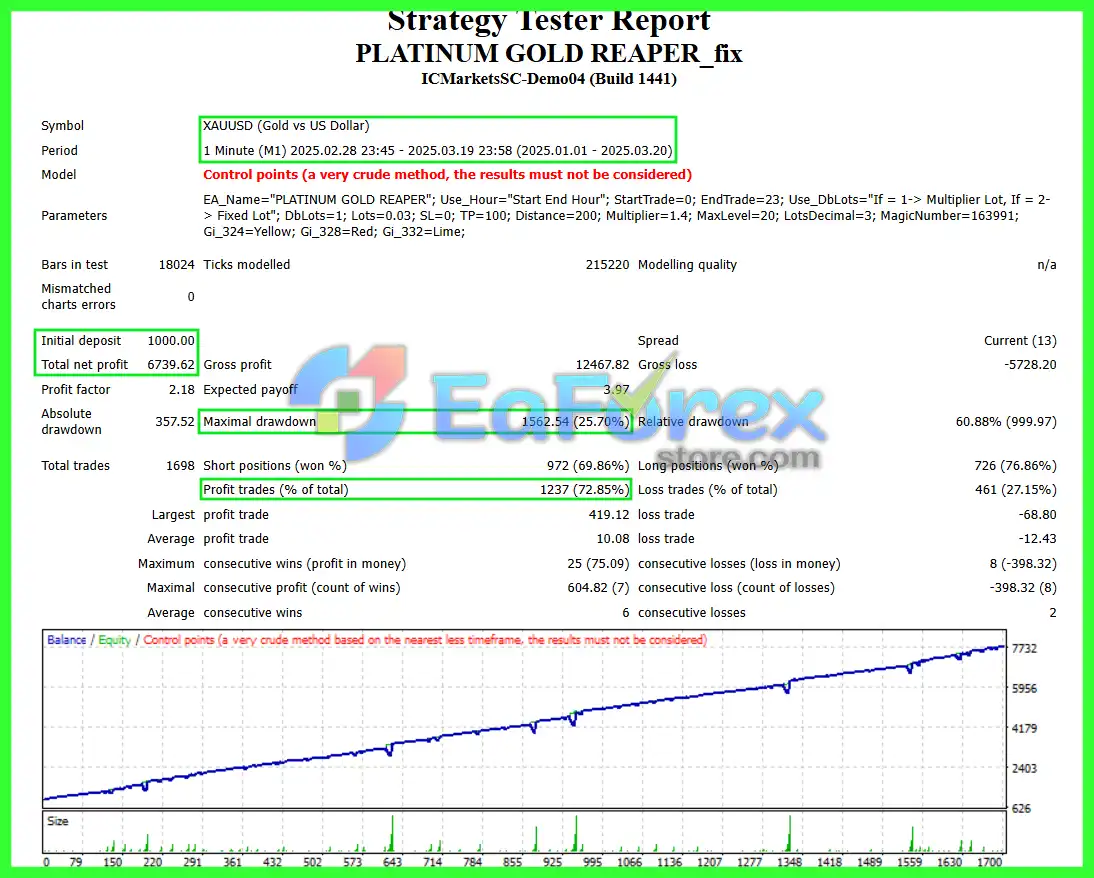Click the "Gross loss" label
This screenshot has width=1094, height=878.
tap(667, 364)
